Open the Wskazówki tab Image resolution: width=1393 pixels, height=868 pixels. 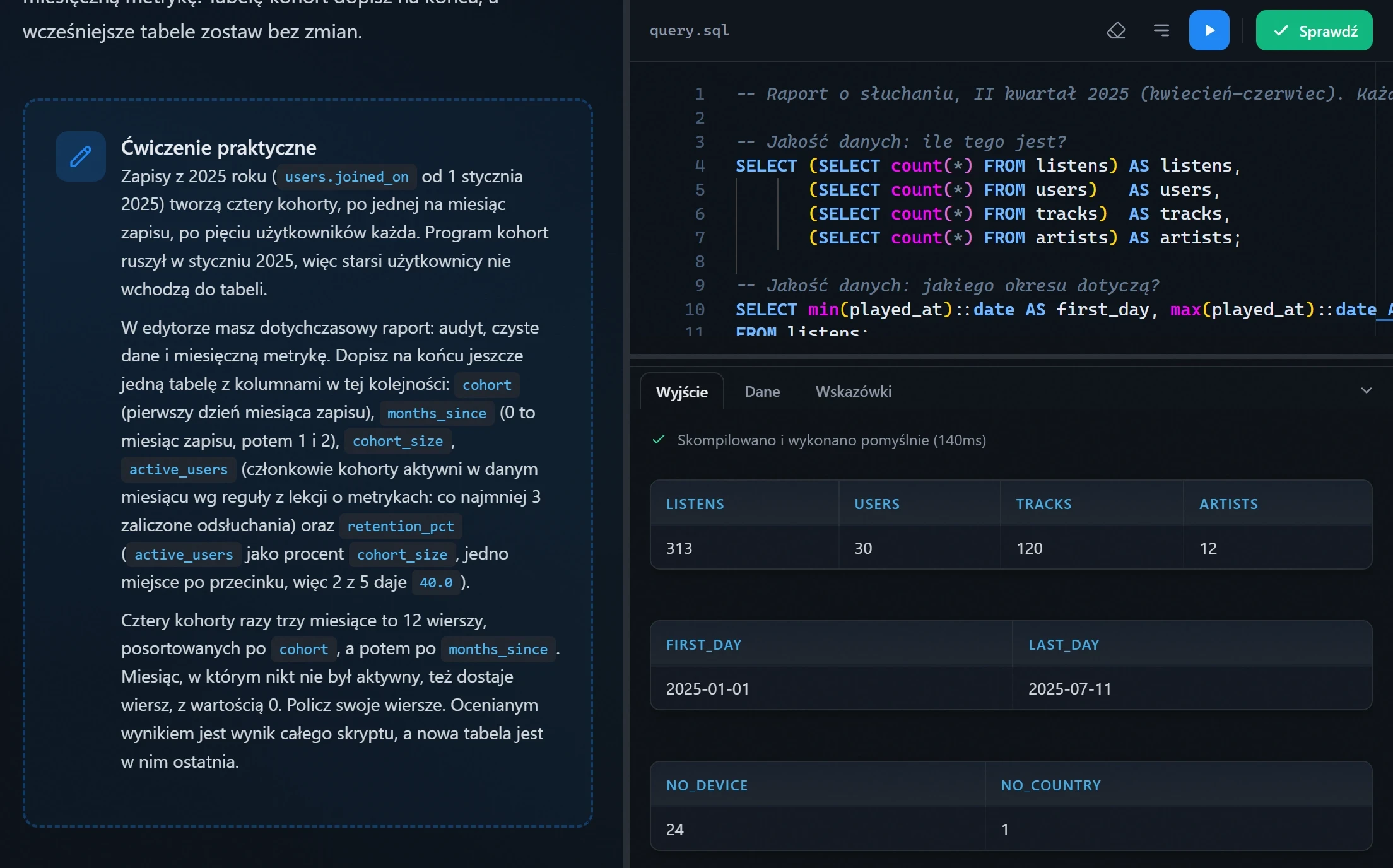[x=853, y=392]
